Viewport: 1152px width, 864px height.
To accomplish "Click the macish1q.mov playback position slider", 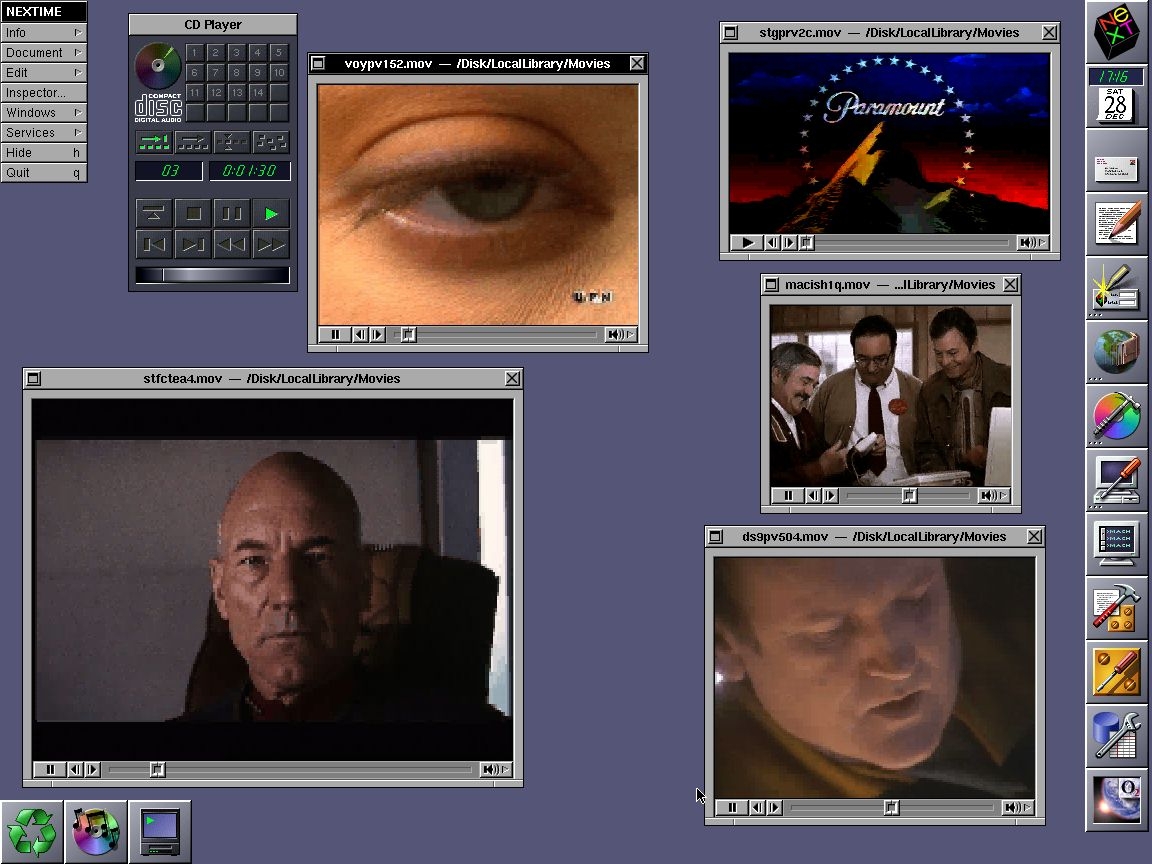I will click(909, 495).
